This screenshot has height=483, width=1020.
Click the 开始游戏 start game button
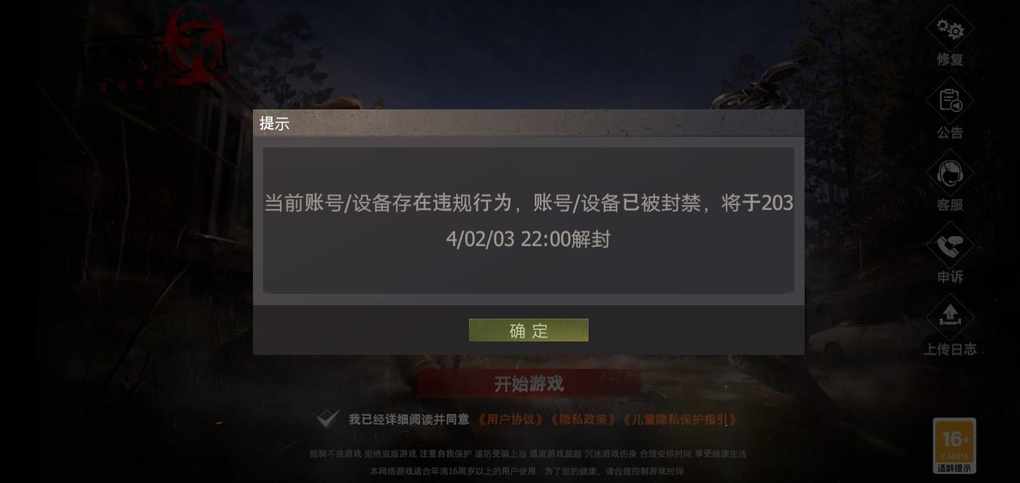tap(528, 384)
